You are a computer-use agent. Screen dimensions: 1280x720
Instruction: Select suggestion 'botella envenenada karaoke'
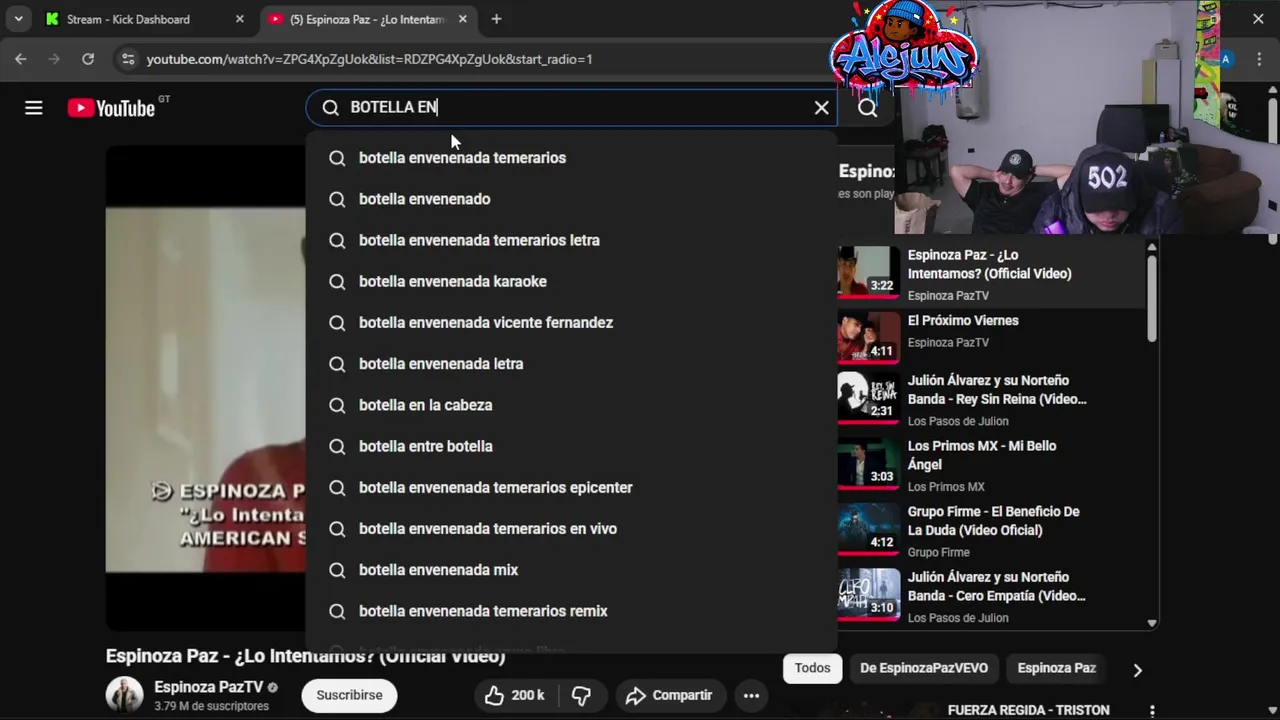point(570,281)
